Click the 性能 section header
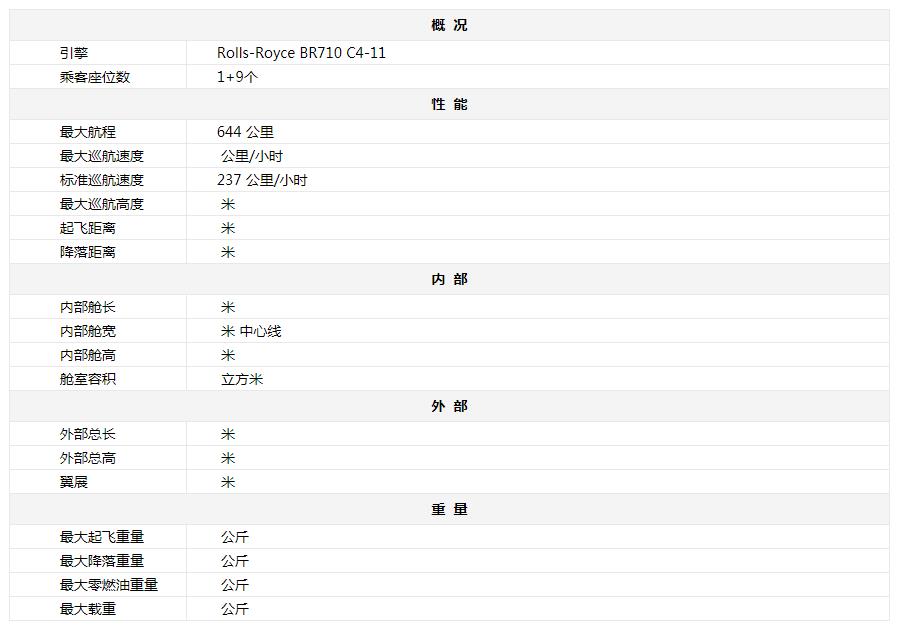 click(x=449, y=104)
